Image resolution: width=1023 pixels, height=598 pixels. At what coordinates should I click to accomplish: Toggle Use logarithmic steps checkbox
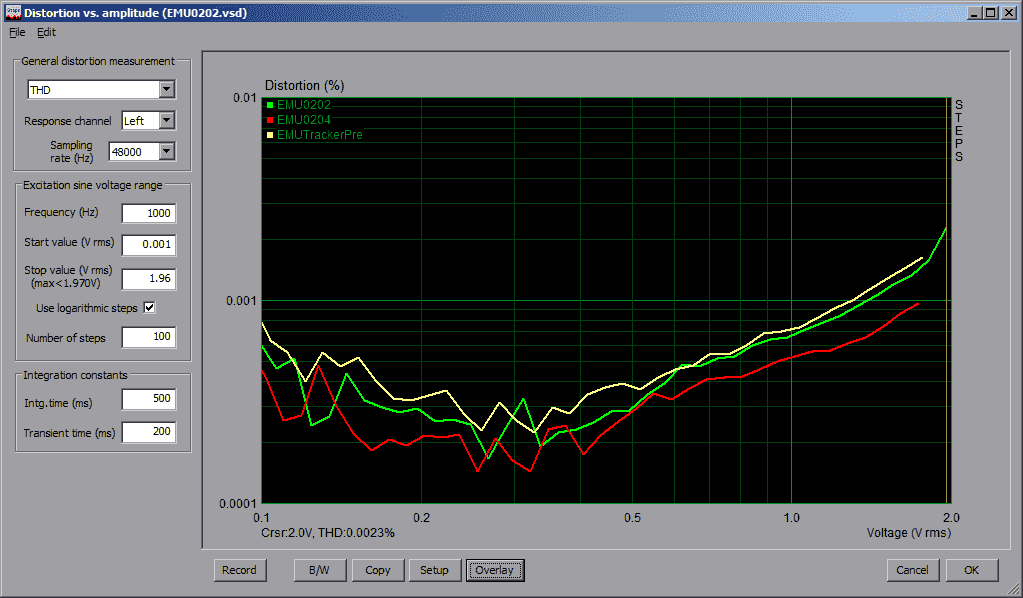point(150,308)
